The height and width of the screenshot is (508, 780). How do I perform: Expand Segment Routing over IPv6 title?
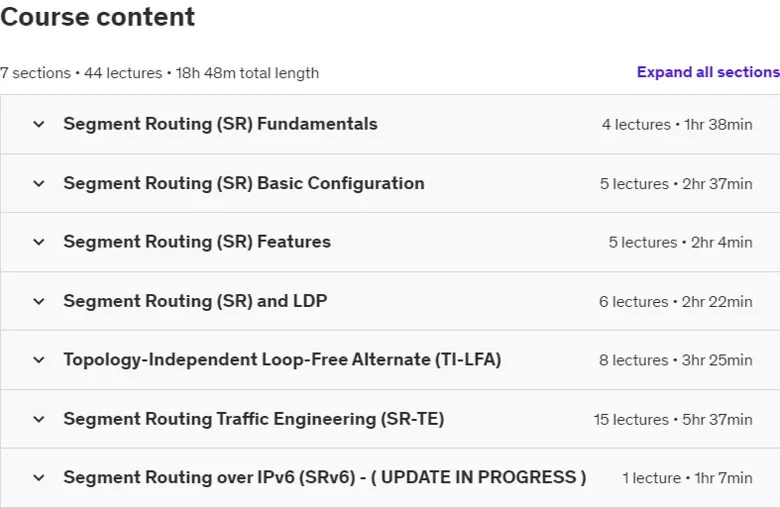click(324, 478)
